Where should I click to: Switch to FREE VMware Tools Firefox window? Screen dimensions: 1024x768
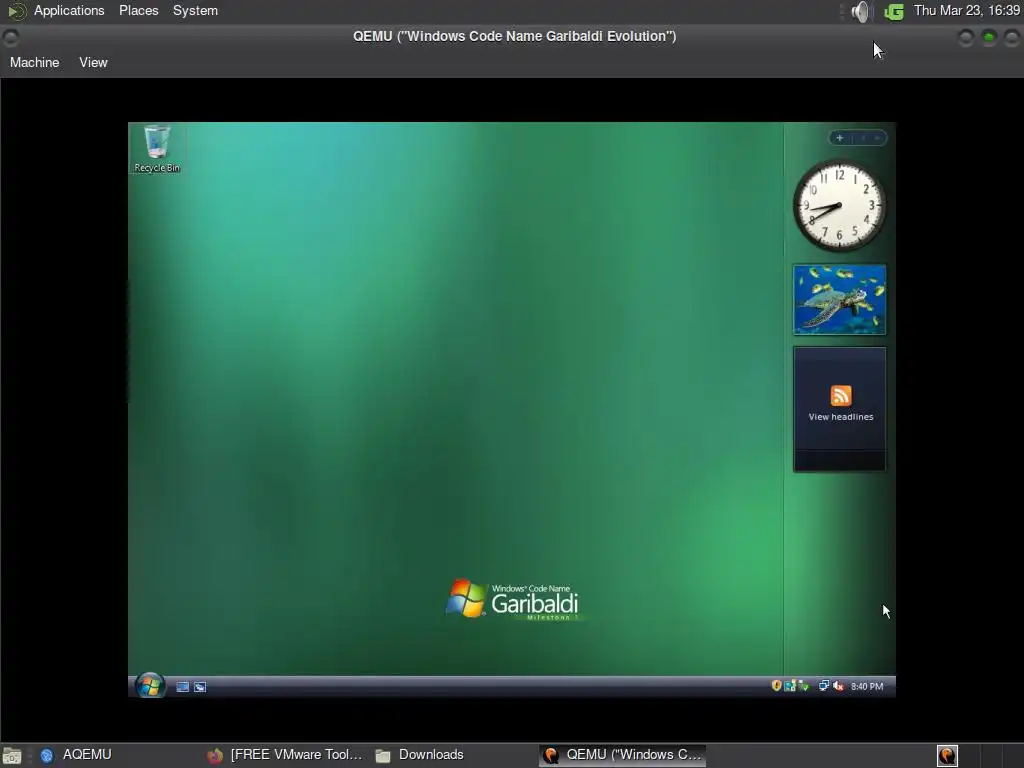point(284,755)
